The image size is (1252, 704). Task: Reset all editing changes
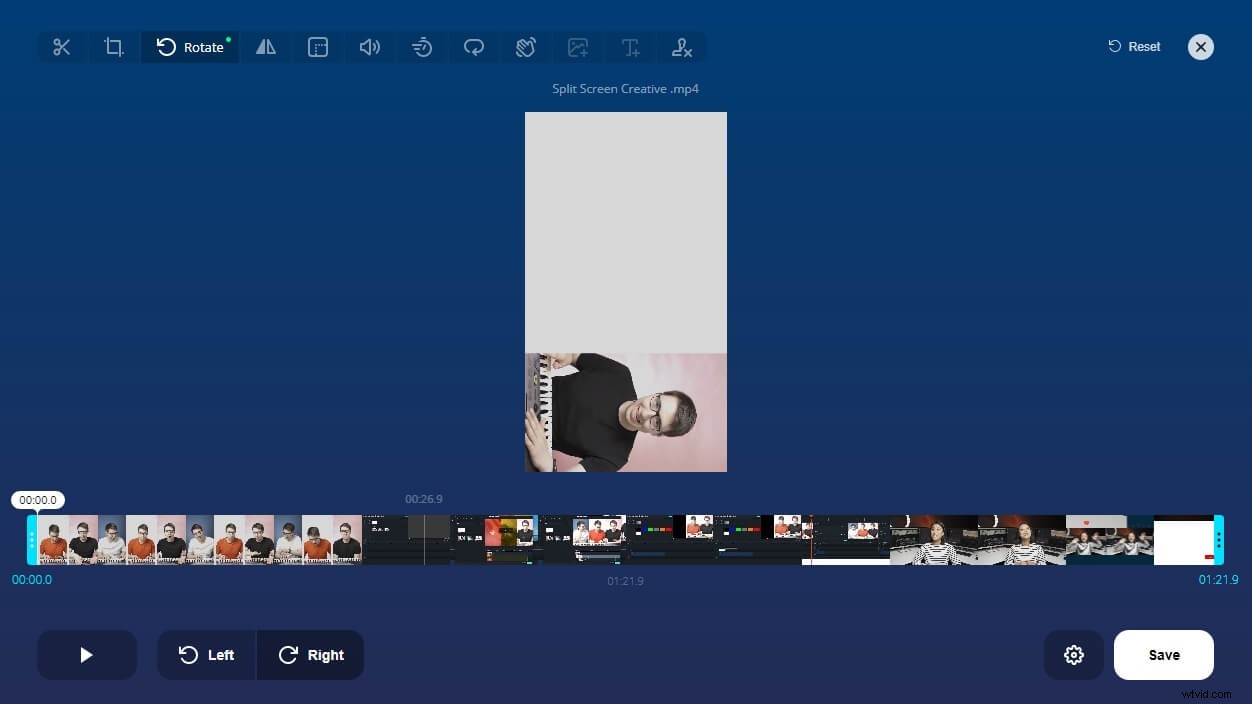(x=1133, y=46)
